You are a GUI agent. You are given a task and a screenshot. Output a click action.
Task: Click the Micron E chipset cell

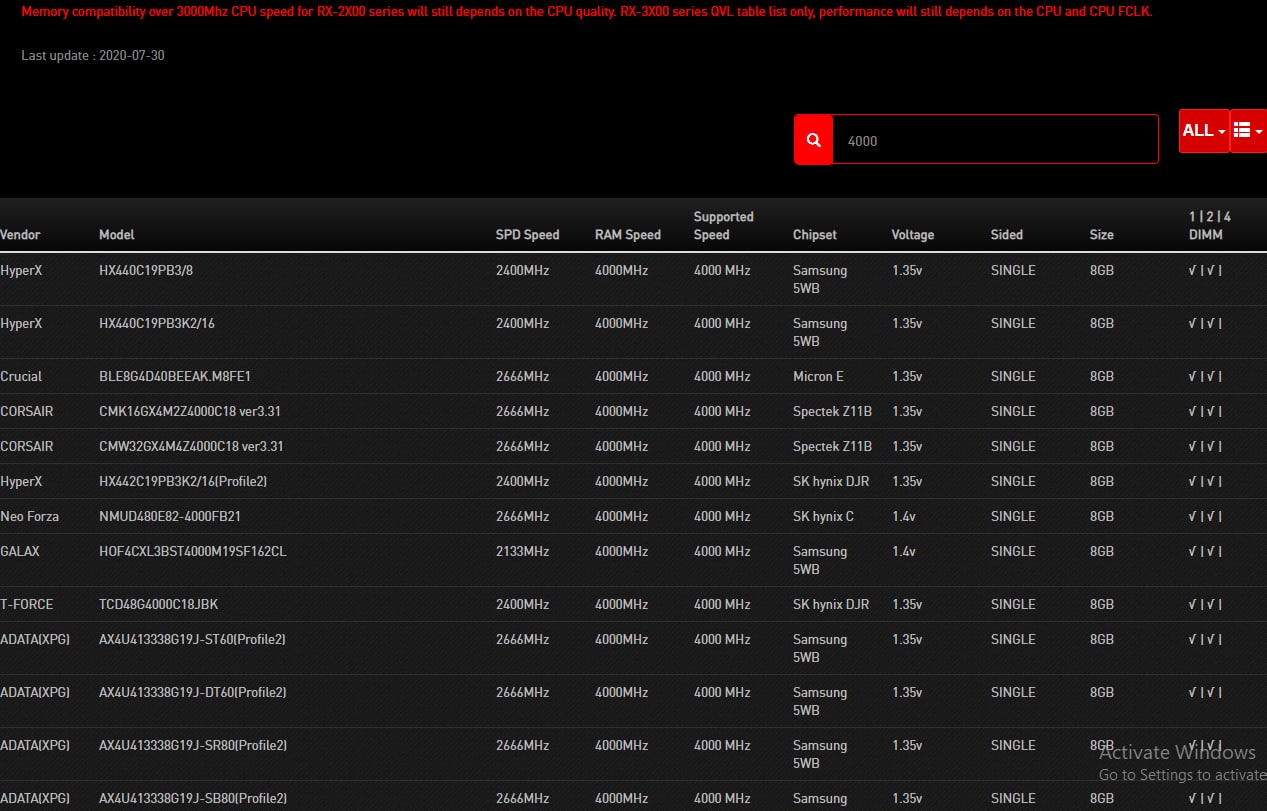(818, 377)
